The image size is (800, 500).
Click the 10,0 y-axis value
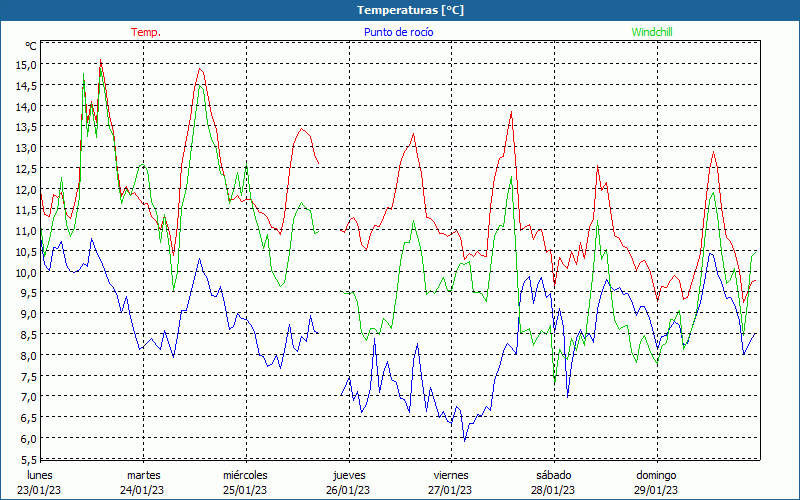click(26, 272)
